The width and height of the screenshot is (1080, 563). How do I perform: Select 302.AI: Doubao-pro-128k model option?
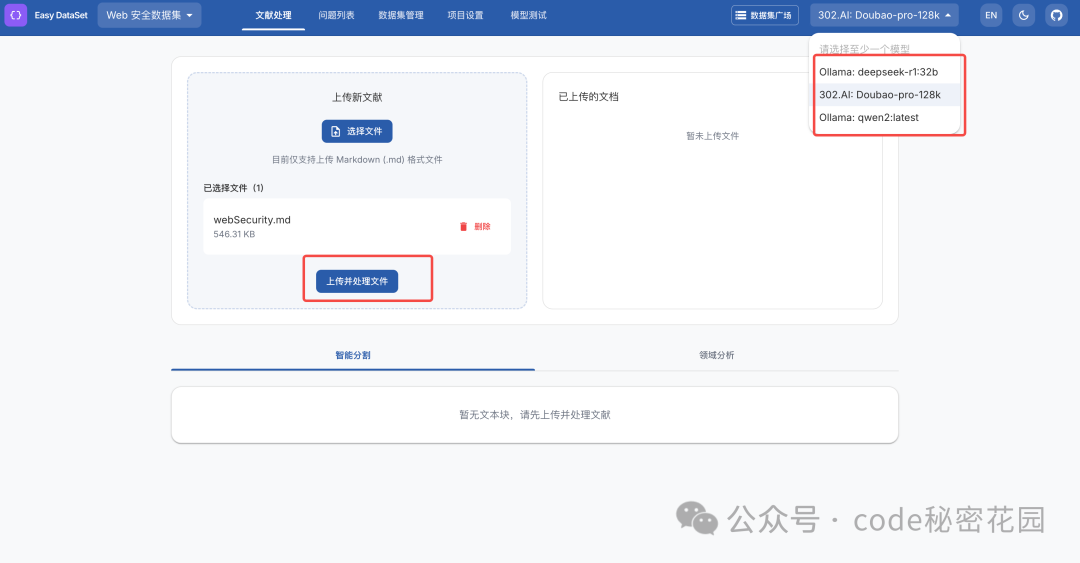coord(885,94)
